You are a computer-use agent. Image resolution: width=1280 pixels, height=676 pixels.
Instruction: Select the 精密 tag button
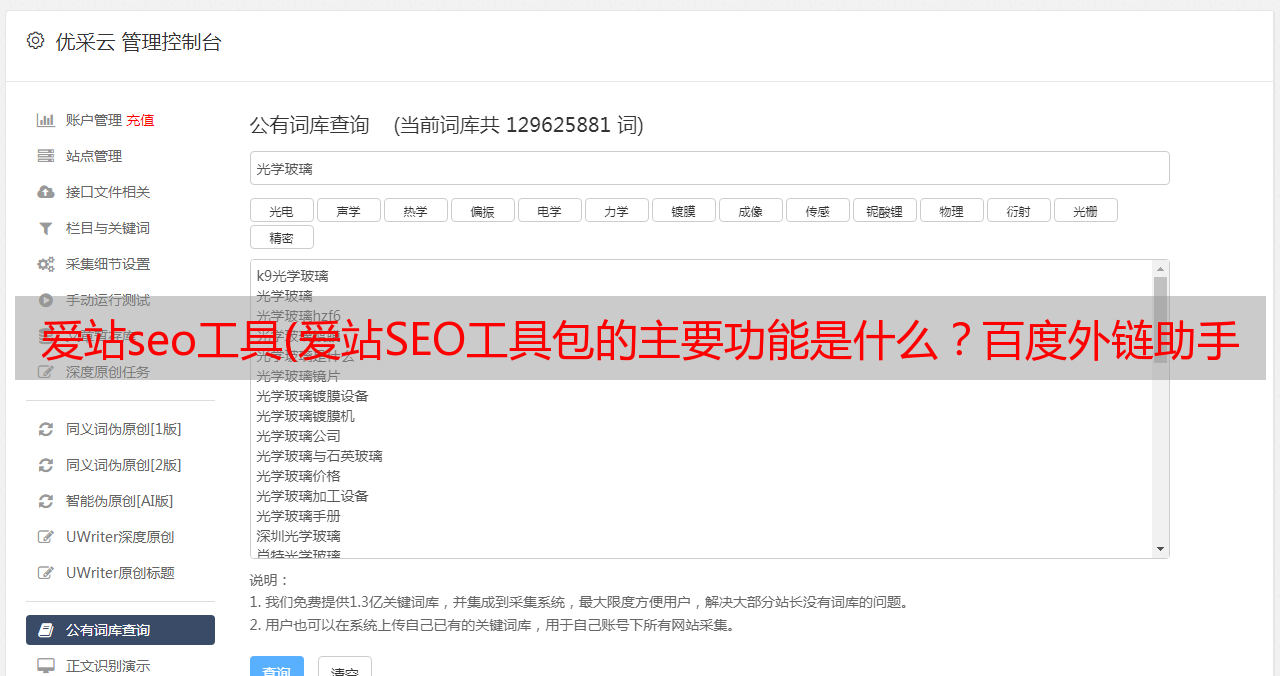pos(281,237)
